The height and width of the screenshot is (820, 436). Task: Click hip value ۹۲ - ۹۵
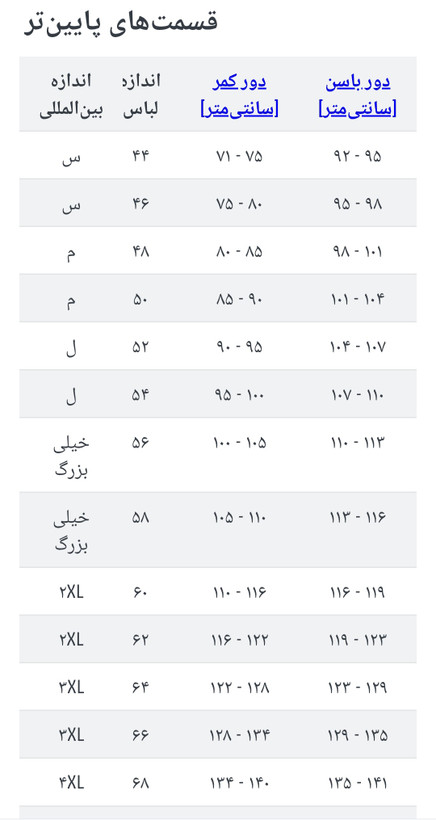[358, 156]
